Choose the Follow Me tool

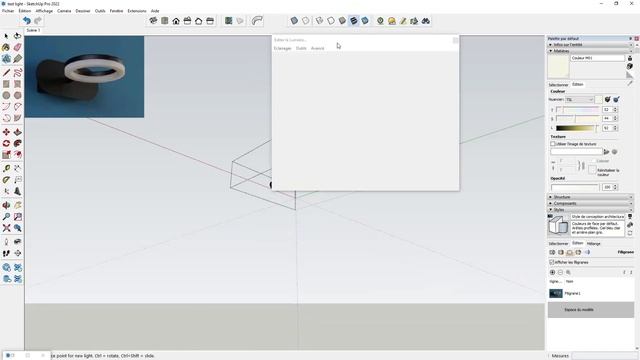point(18,144)
